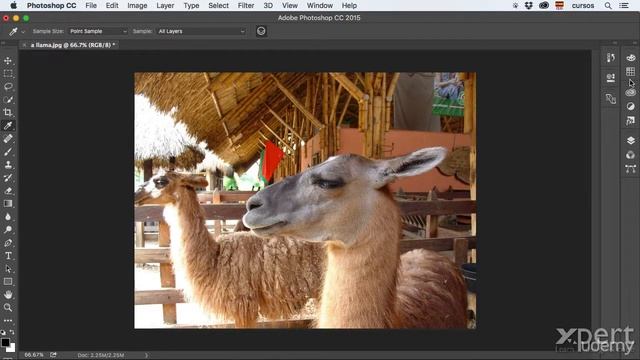Select the Clone Stamp tool

(x=8, y=164)
